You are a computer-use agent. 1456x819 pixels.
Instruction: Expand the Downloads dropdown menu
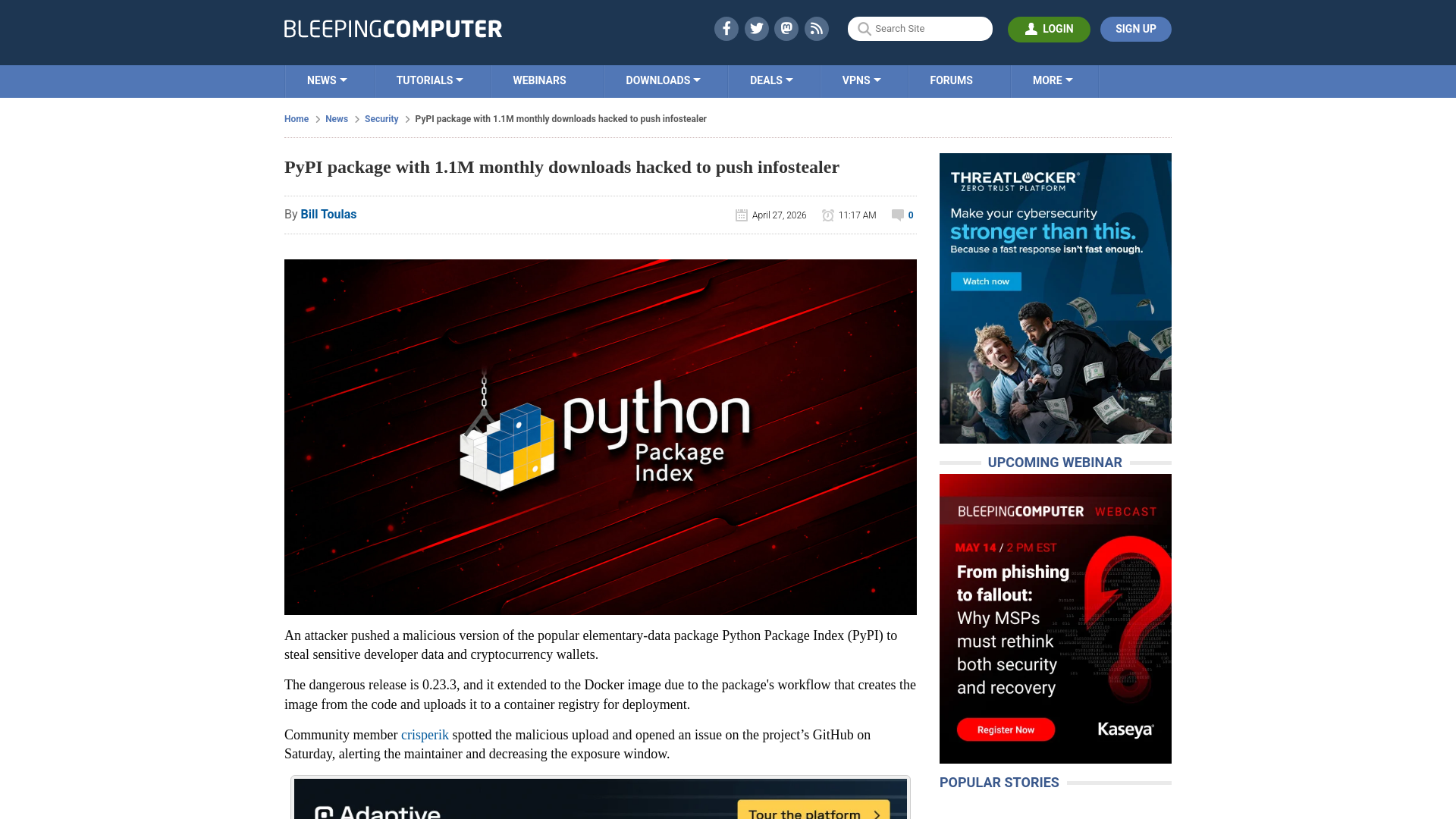pyautogui.click(x=663, y=80)
